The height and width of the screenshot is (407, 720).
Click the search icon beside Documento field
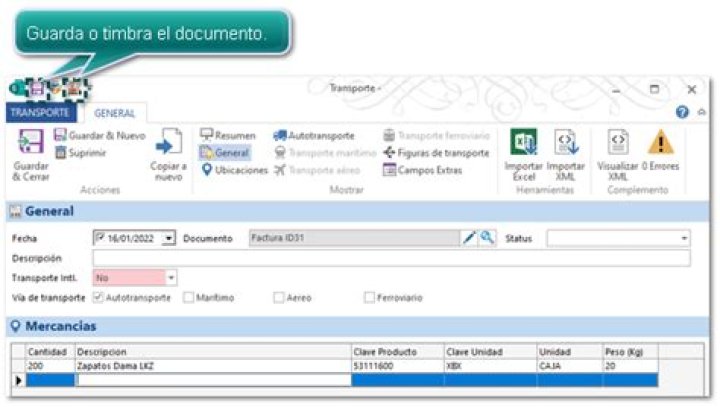point(486,238)
